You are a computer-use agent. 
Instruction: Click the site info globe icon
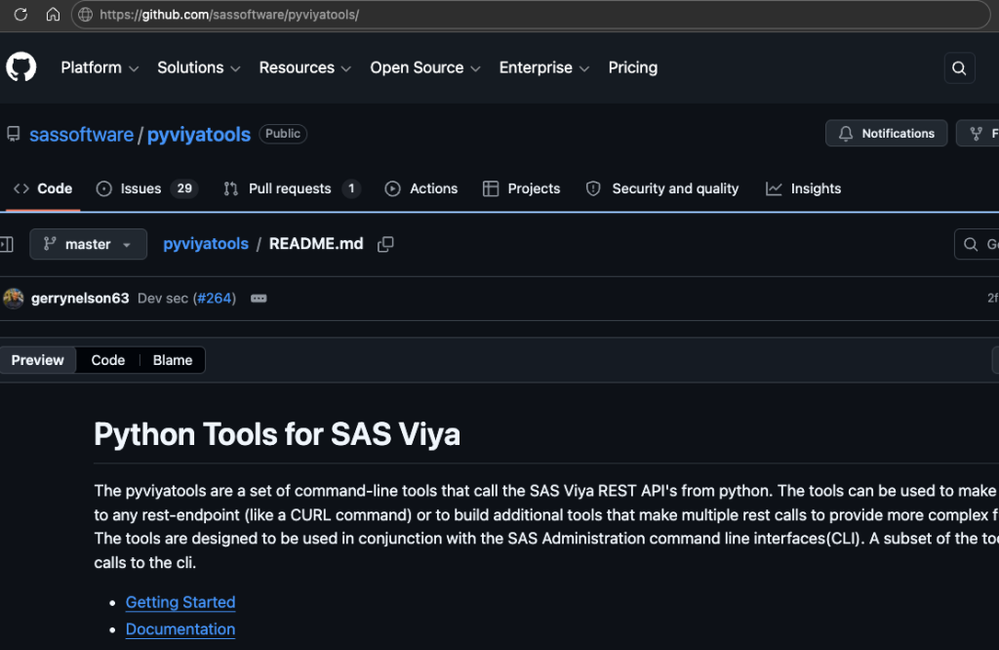85,15
